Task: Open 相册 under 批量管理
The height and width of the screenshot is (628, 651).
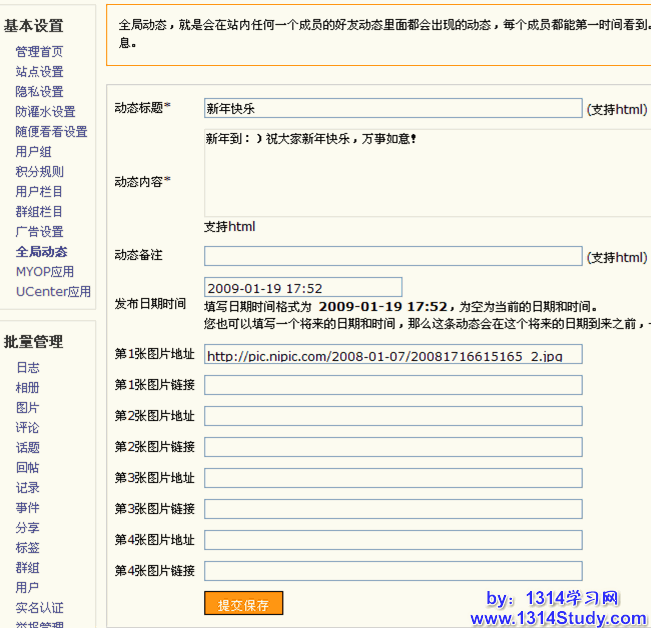Action: 27,388
